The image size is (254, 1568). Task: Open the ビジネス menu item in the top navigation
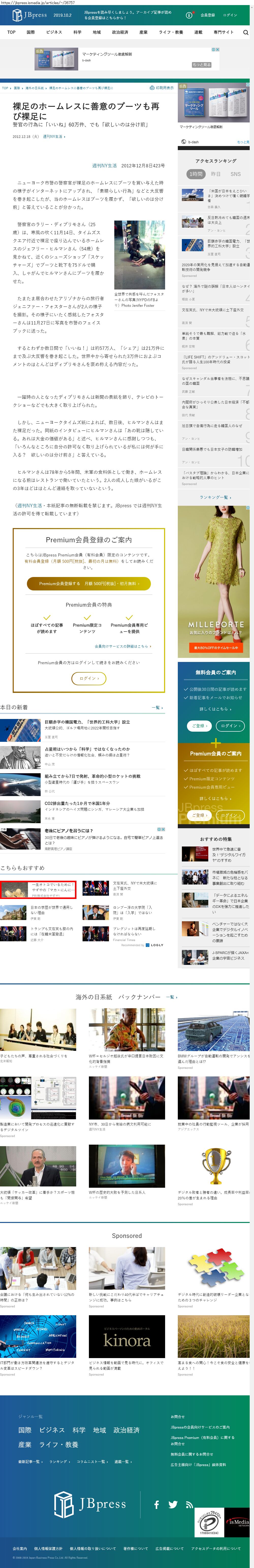pos(54,32)
